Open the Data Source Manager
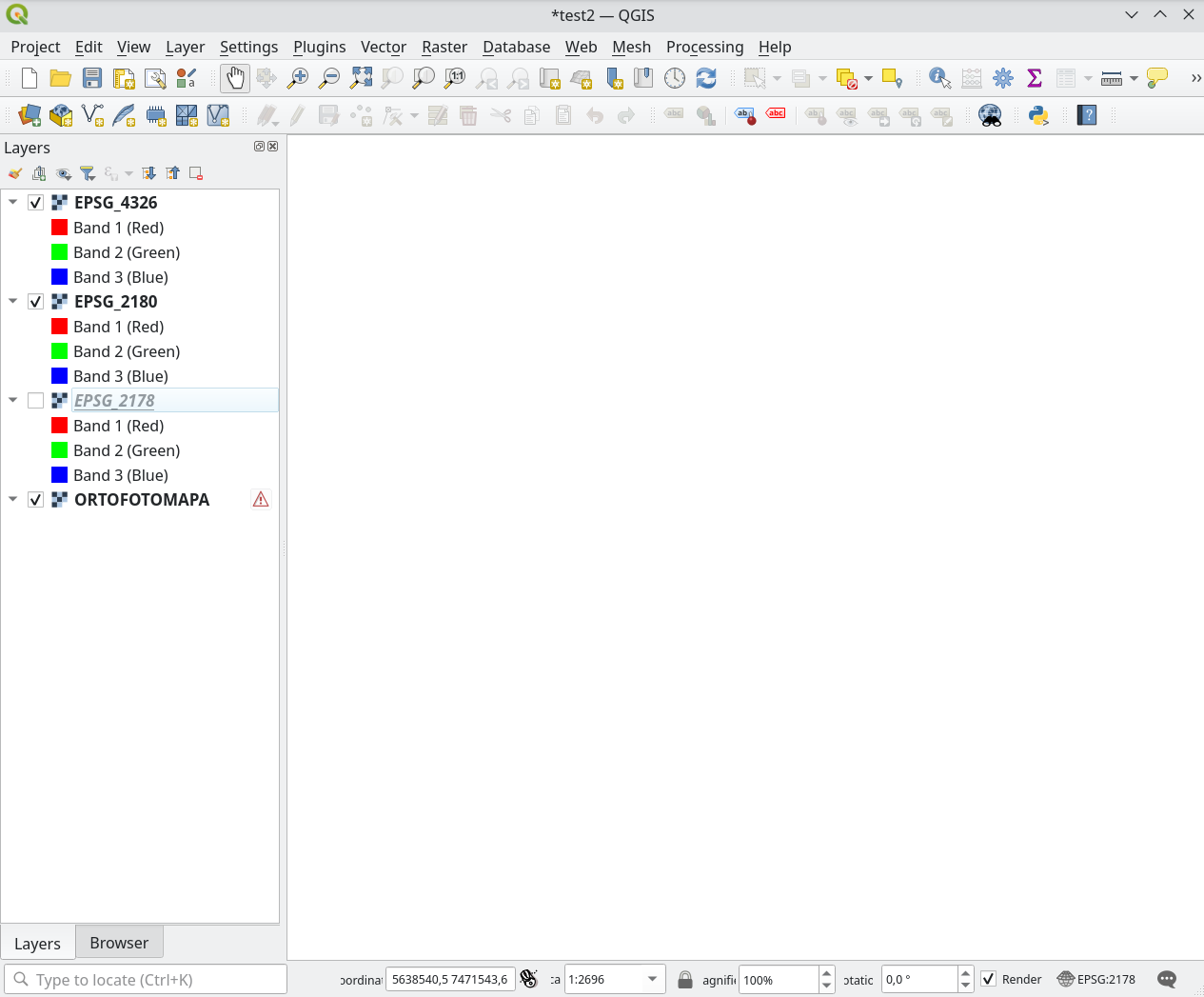 (28, 115)
